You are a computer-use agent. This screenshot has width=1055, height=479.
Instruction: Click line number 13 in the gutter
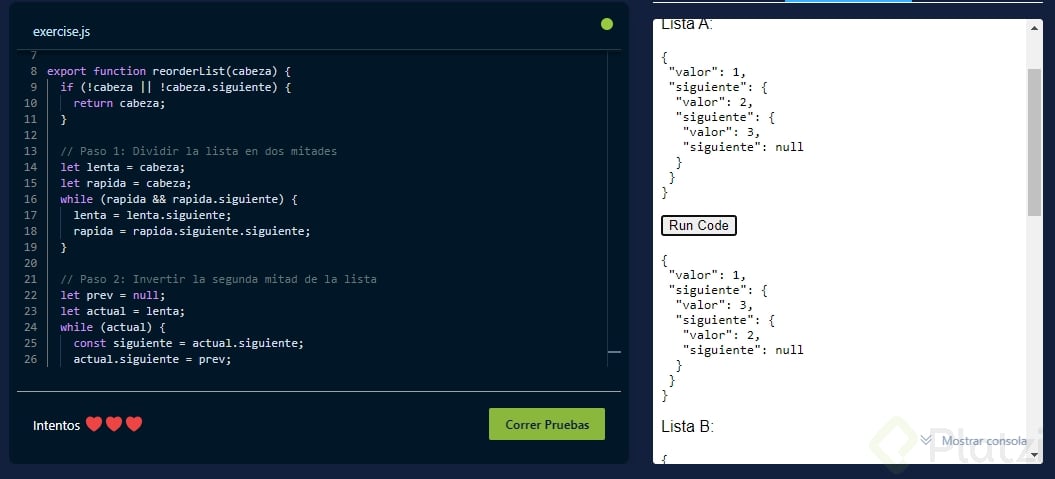pos(30,151)
